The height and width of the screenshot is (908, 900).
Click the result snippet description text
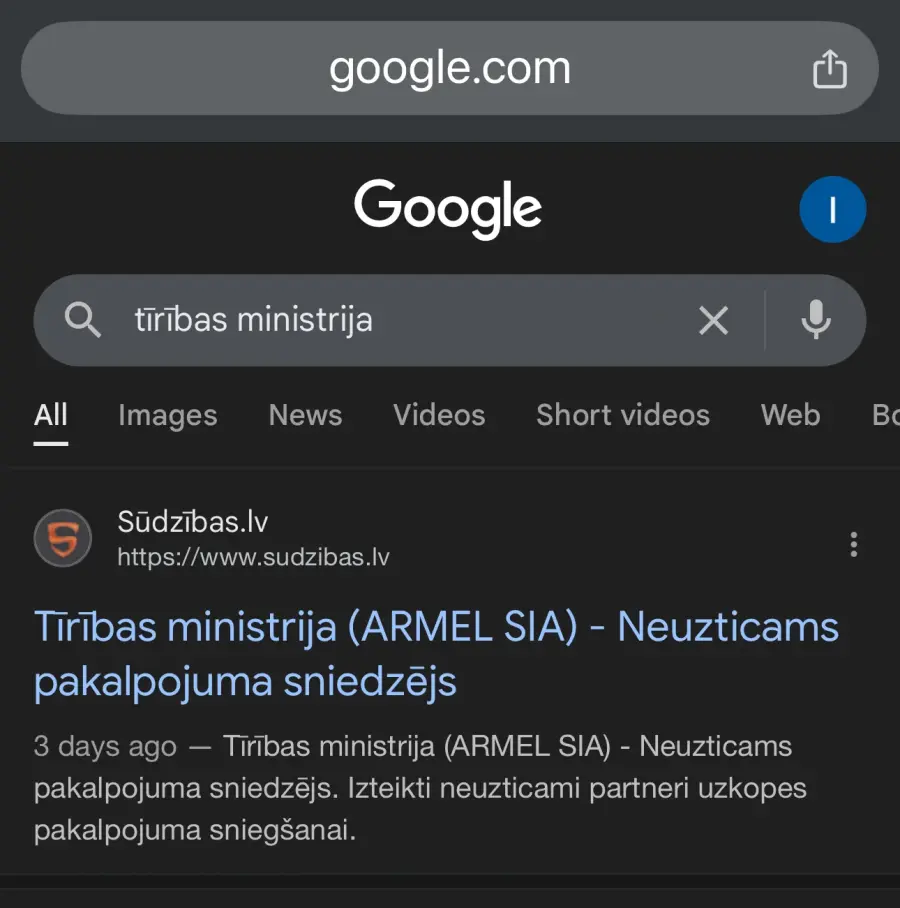[420, 788]
